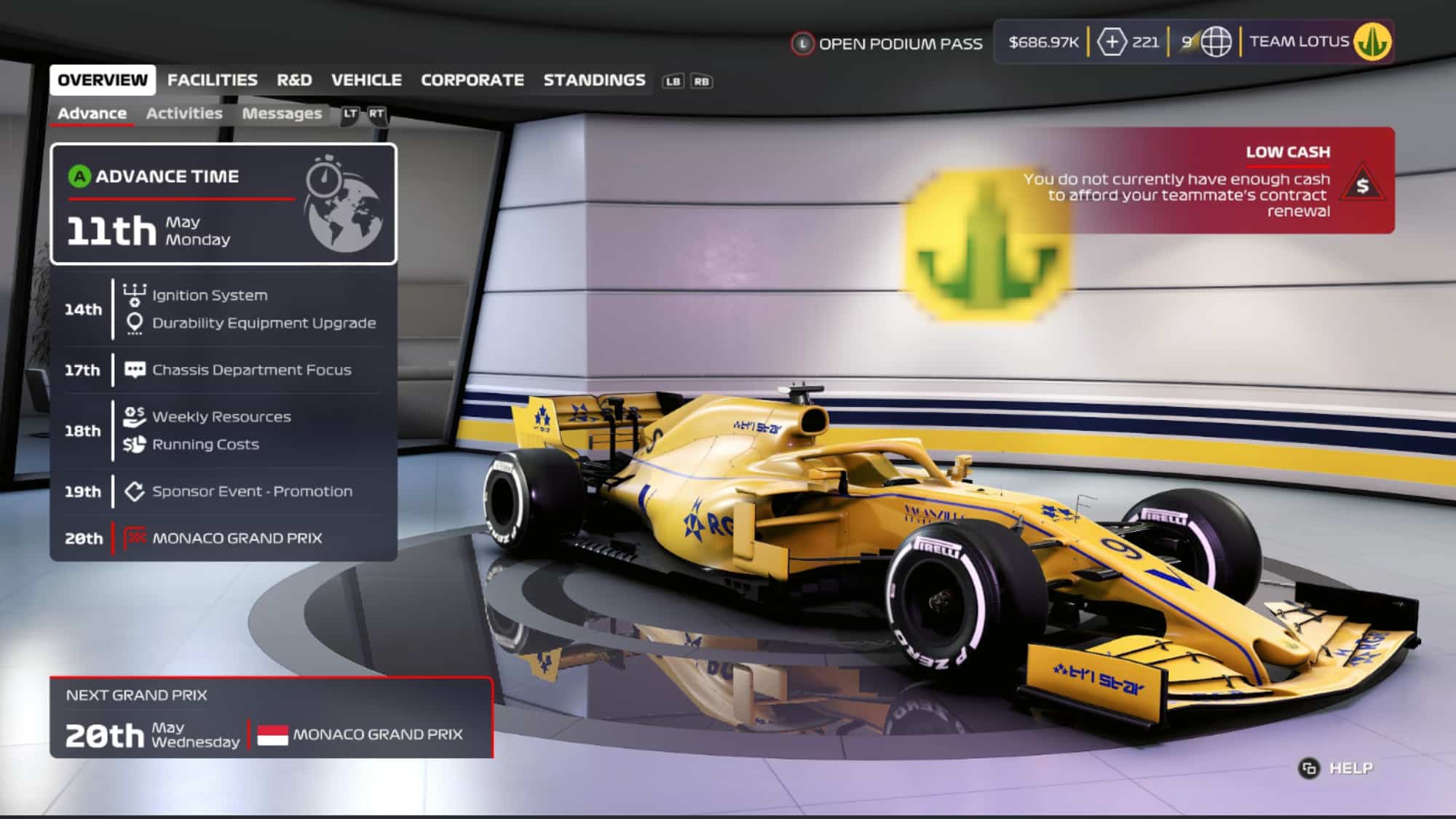Click the resource points hexagon icon

click(x=1112, y=42)
